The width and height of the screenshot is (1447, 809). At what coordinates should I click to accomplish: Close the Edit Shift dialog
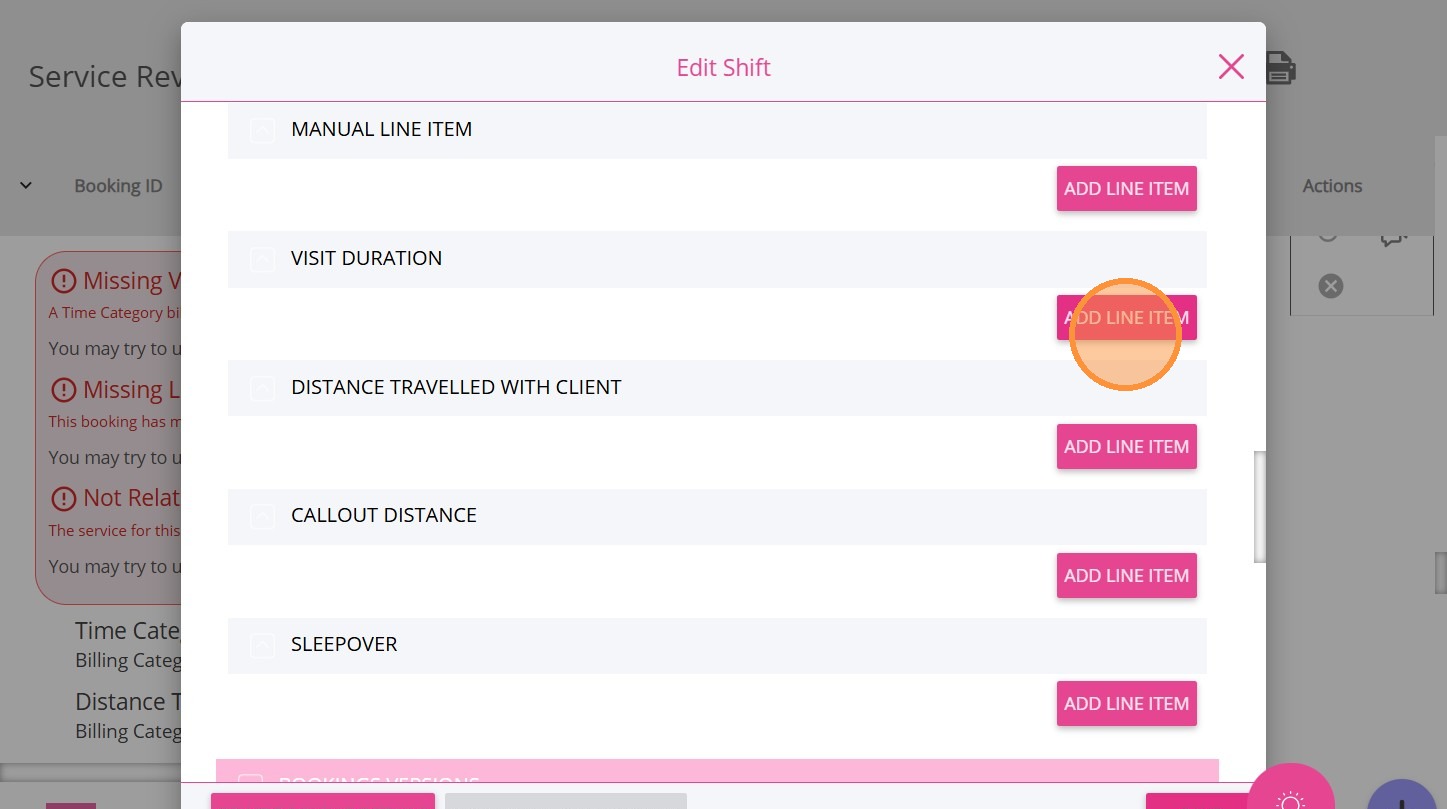pyautogui.click(x=1231, y=67)
